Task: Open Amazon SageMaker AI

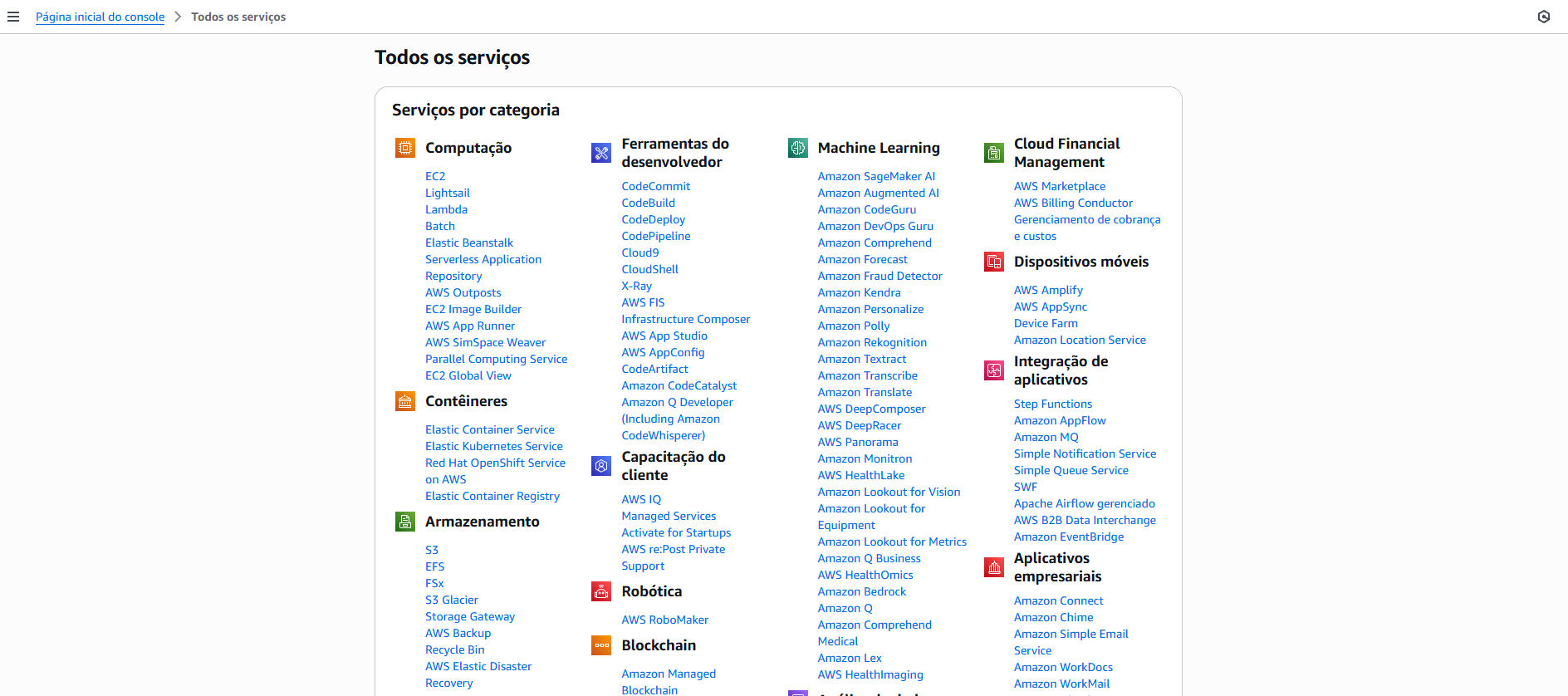Action: coord(876,176)
